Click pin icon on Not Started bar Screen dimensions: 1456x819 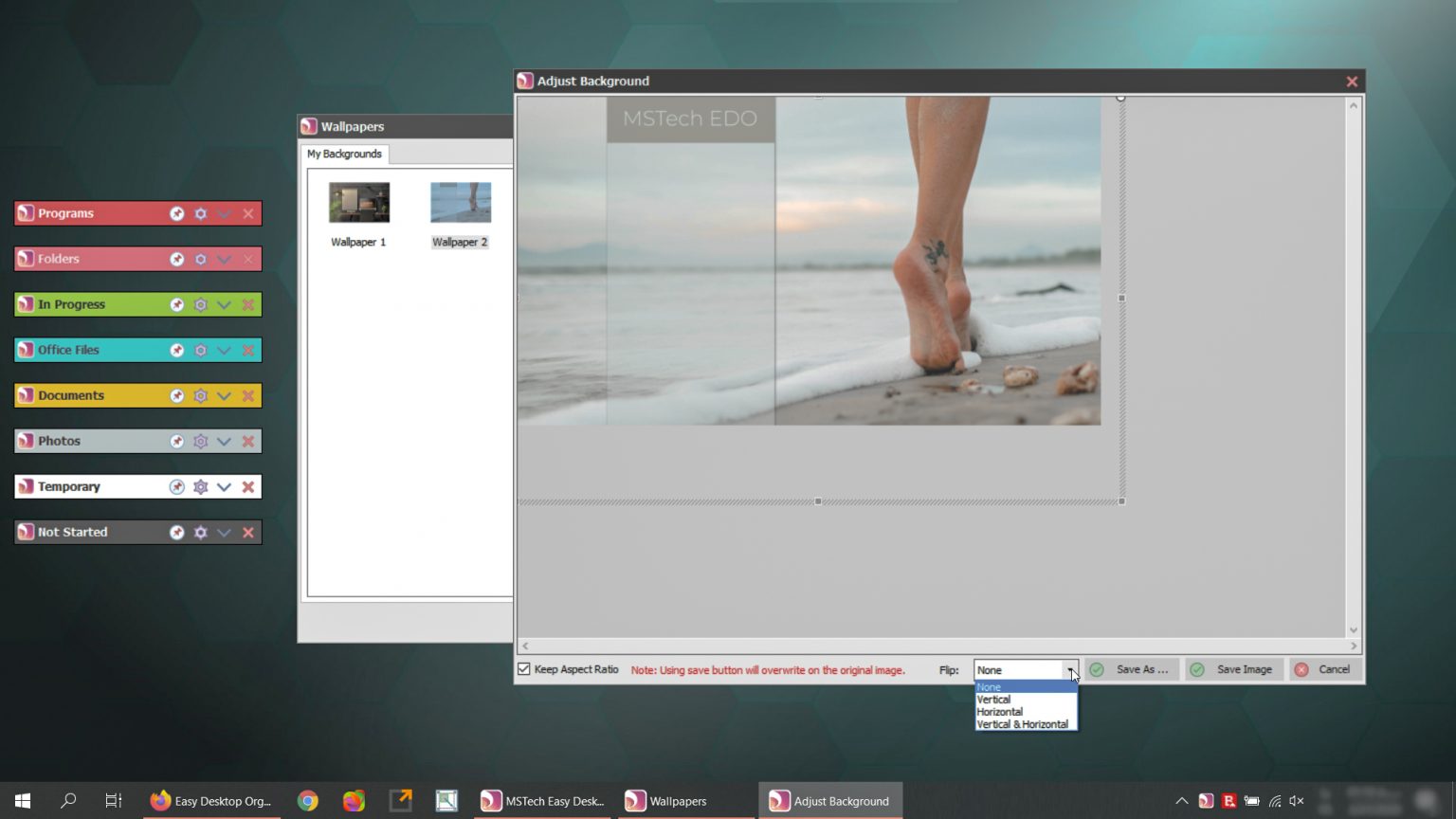(x=177, y=532)
